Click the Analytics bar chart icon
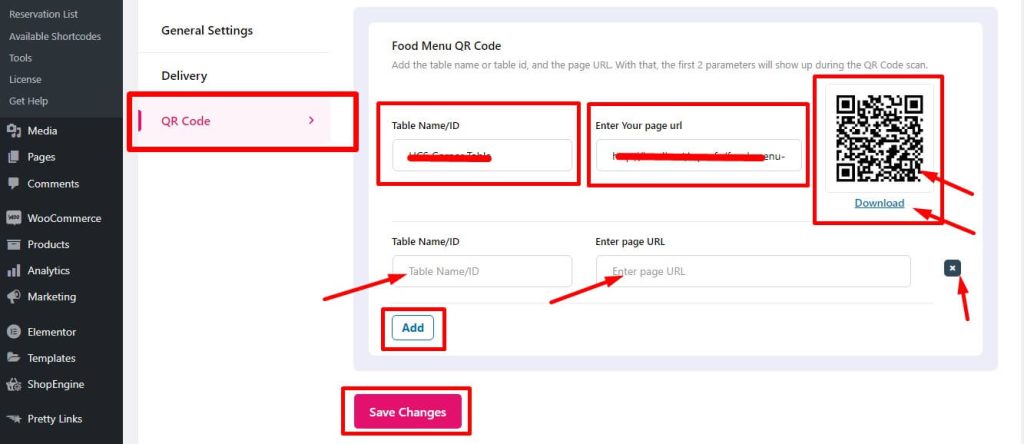 point(14,270)
